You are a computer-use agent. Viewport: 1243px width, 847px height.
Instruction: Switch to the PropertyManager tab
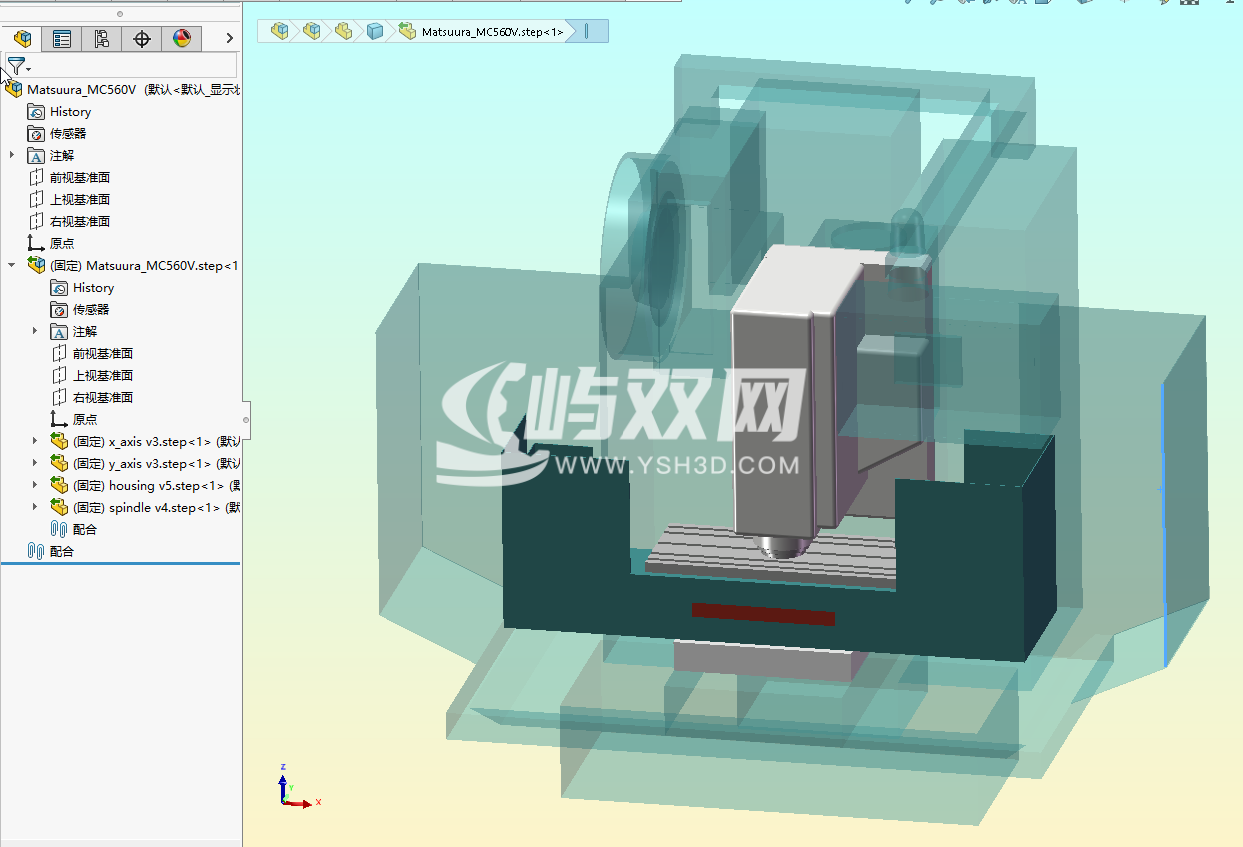click(x=62, y=39)
